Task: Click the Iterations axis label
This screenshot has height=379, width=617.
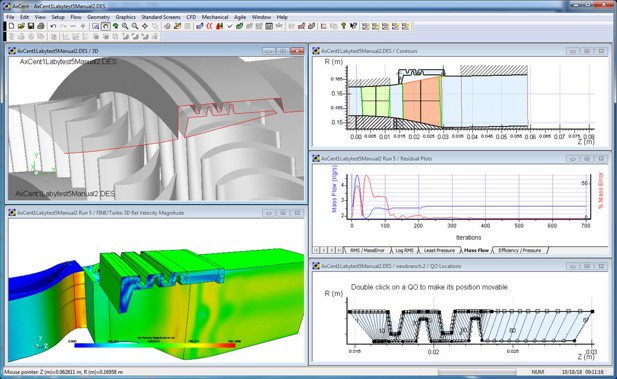Action: 468,237
